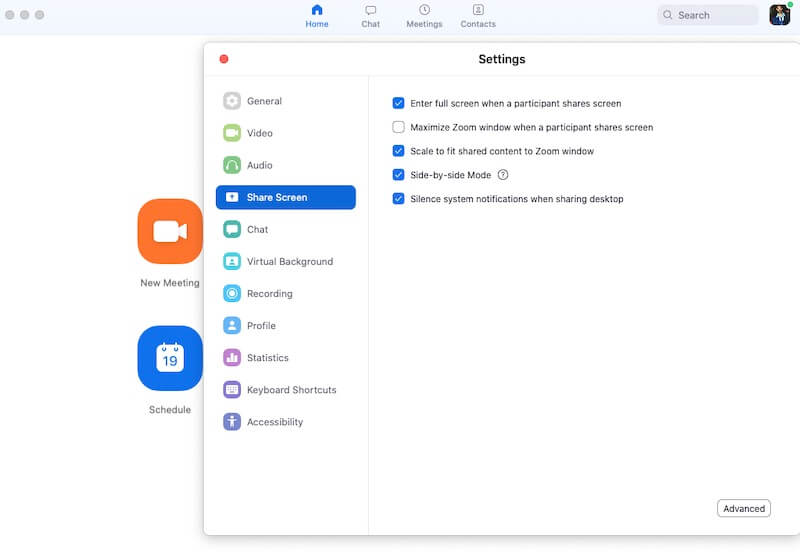The width and height of the screenshot is (800, 559).
Task: Click the Search input field
Action: pyautogui.click(x=708, y=15)
